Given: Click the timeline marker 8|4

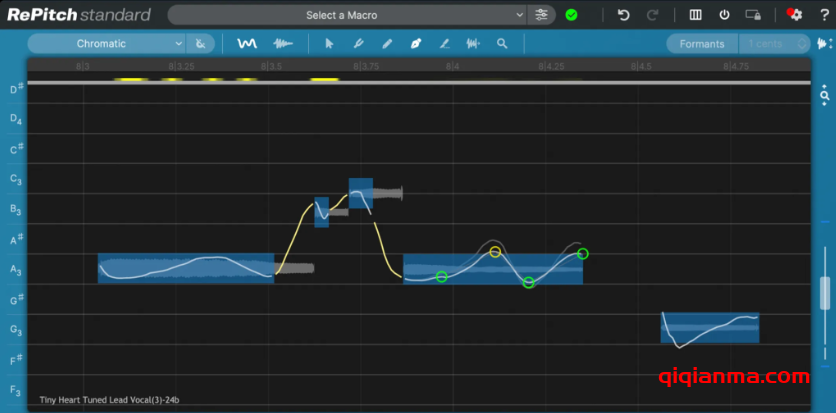Looking at the screenshot, I should click(x=453, y=67).
